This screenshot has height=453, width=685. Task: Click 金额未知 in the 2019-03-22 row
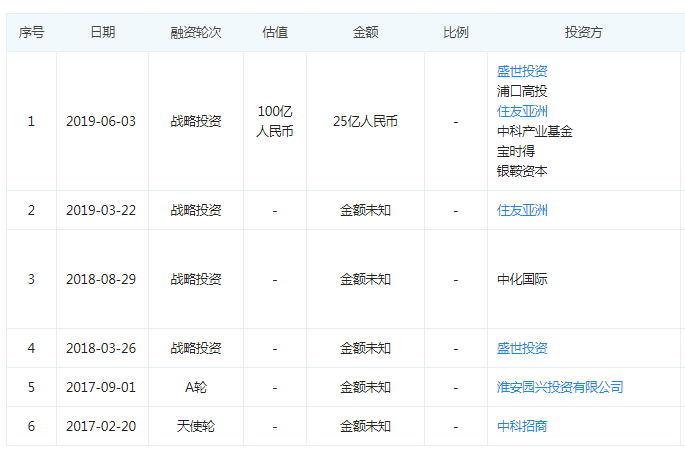click(366, 211)
